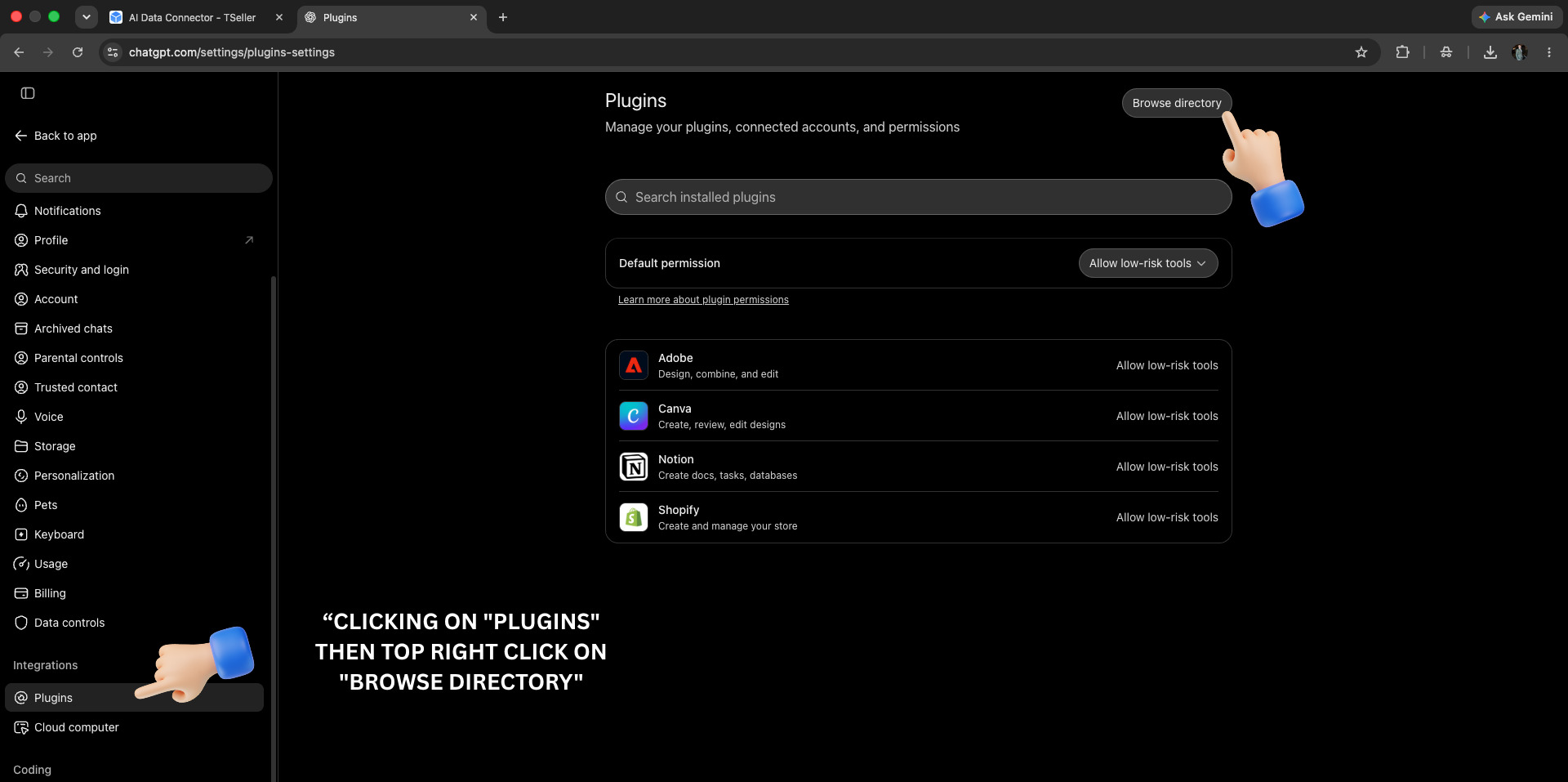Open the Default permission dropdown

point(1148,263)
